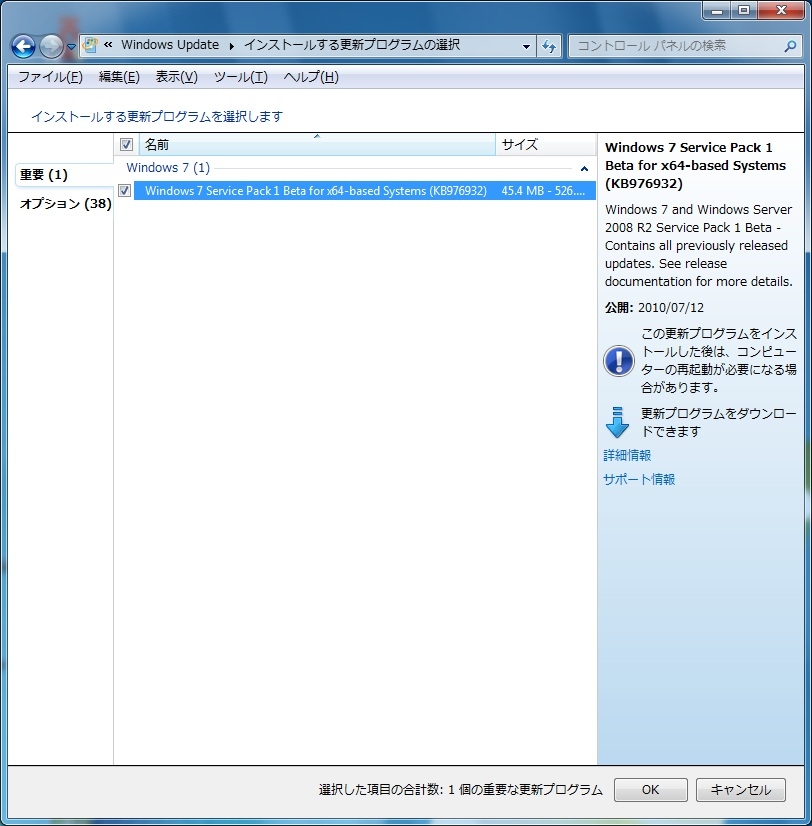Click the greyed forward navigation arrow
This screenshot has height=826, width=812.
click(52, 46)
